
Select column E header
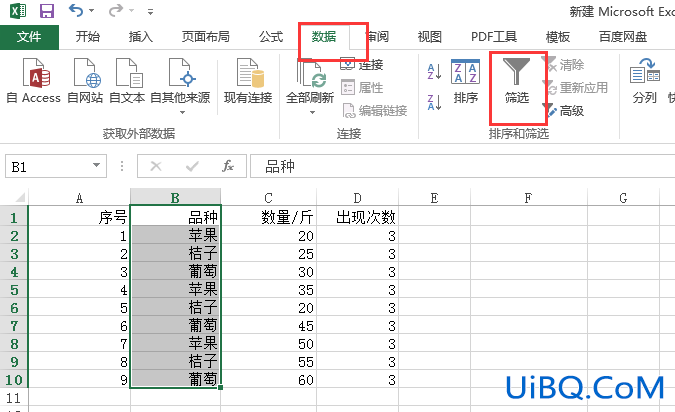click(434, 198)
